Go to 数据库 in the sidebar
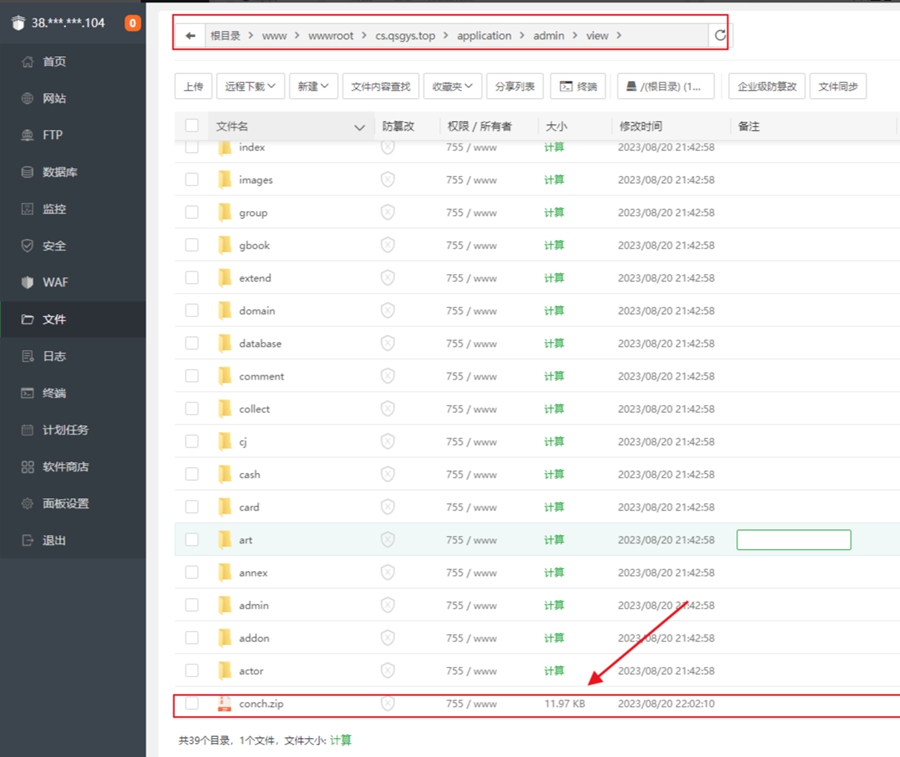Viewport: 900px width, 757px height. (59, 172)
